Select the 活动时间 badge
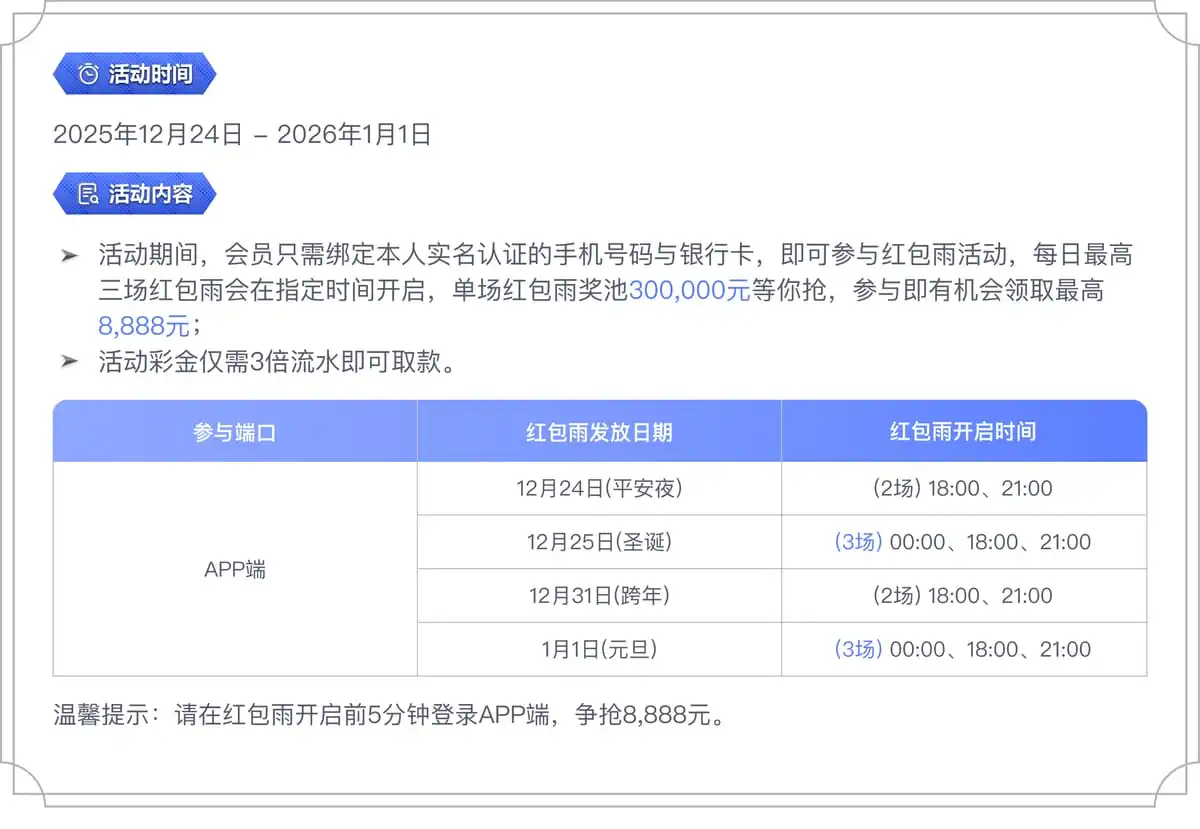The width and height of the screenshot is (1200, 829). pyautogui.click(x=134, y=72)
